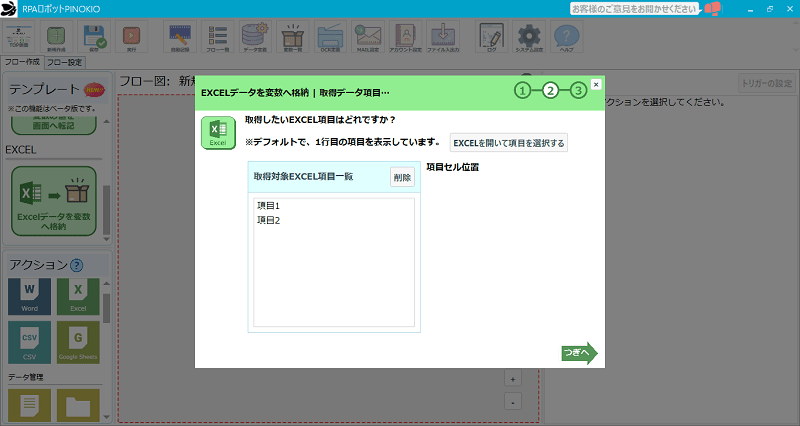Viewport: 800px width, 426px height.
Task: Select the Word action tile
Action: coord(30,296)
